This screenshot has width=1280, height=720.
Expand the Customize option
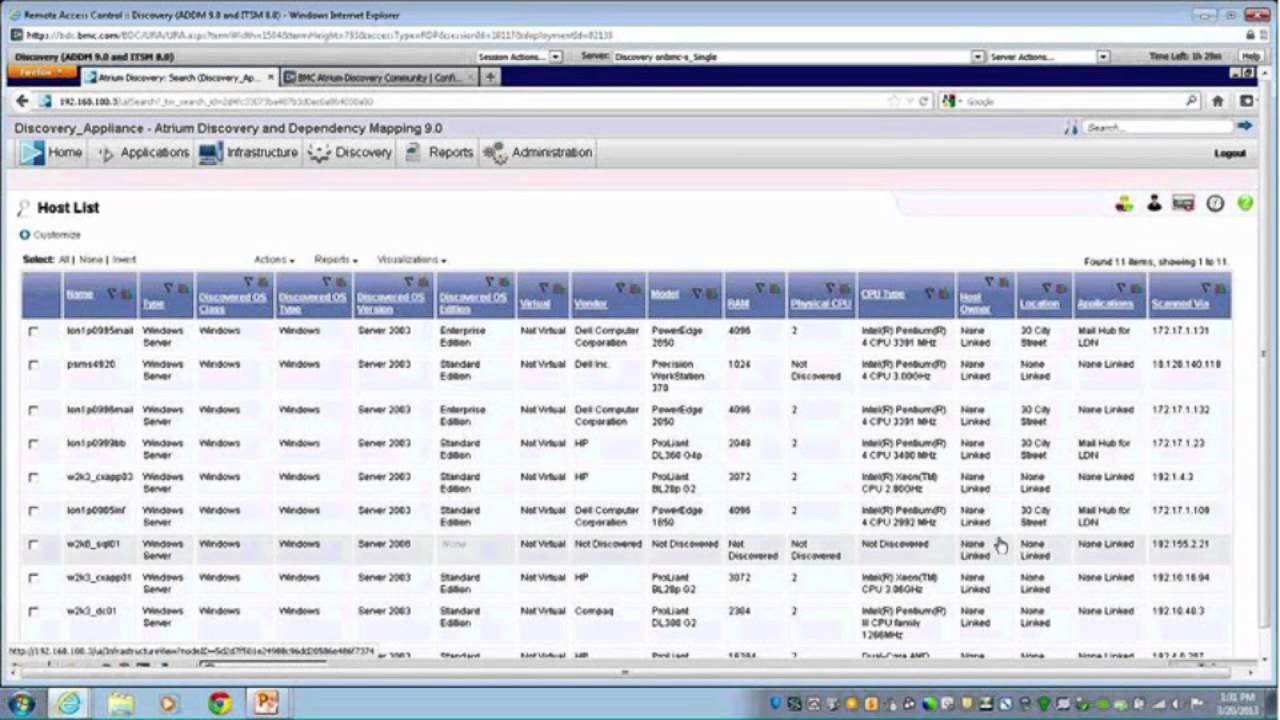[x=50, y=235]
